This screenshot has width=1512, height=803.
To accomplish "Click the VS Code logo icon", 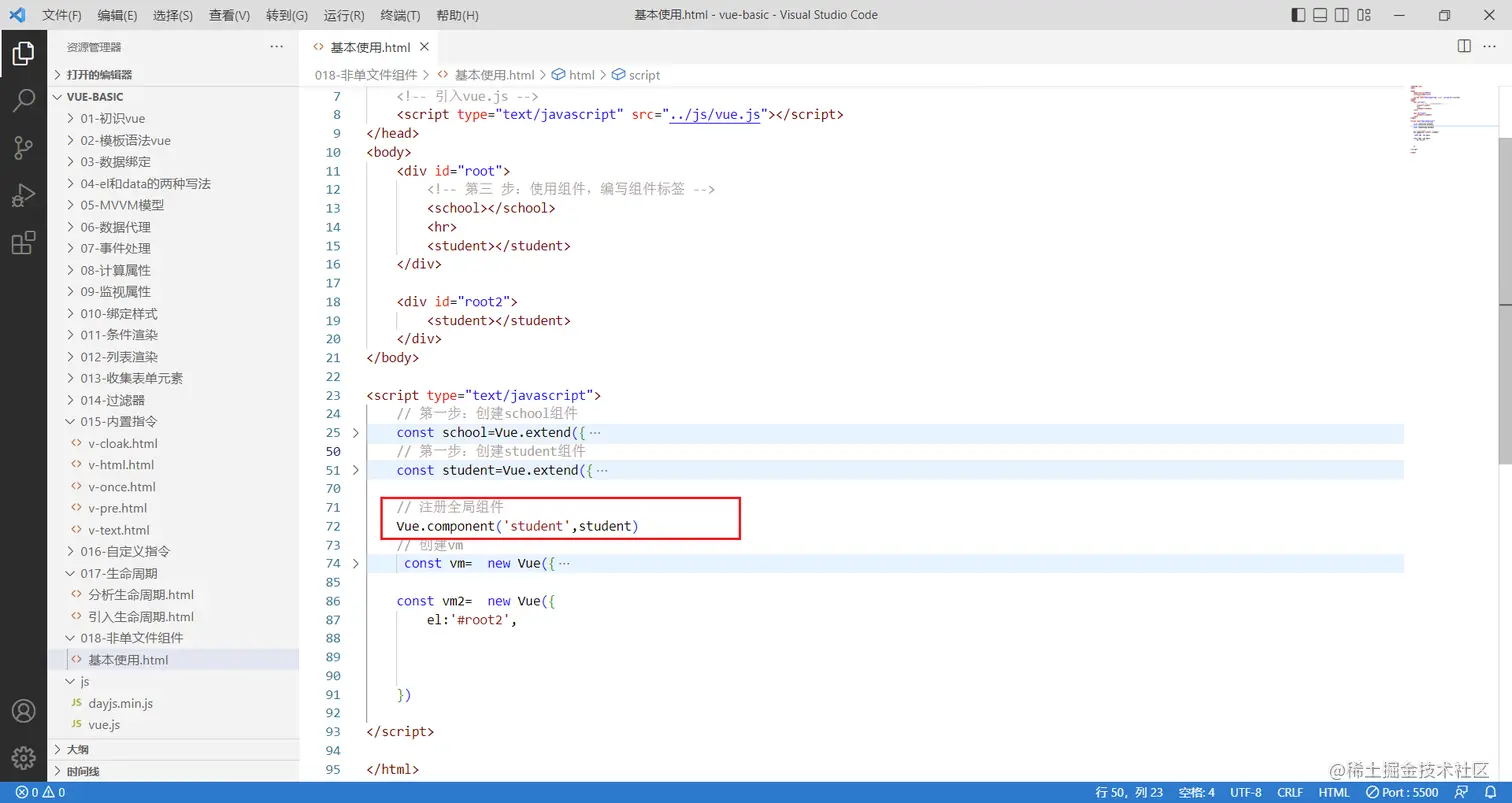I will tap(17, 15).
